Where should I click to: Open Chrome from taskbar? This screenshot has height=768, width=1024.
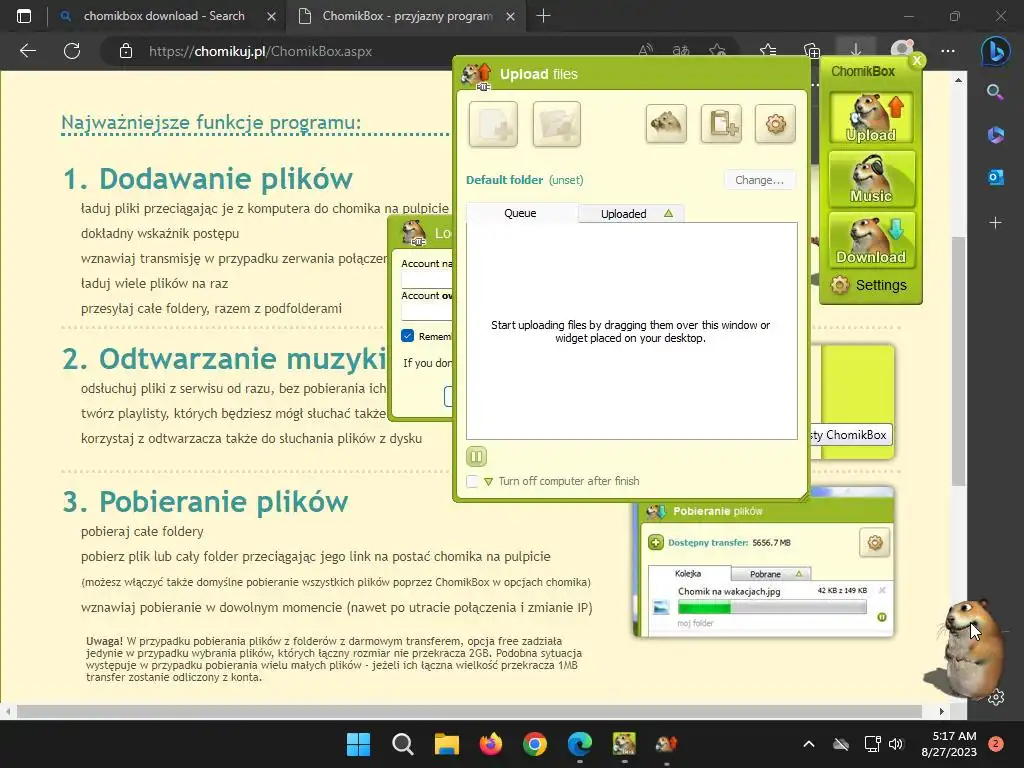pyautogui.click(x=535, y=744)
